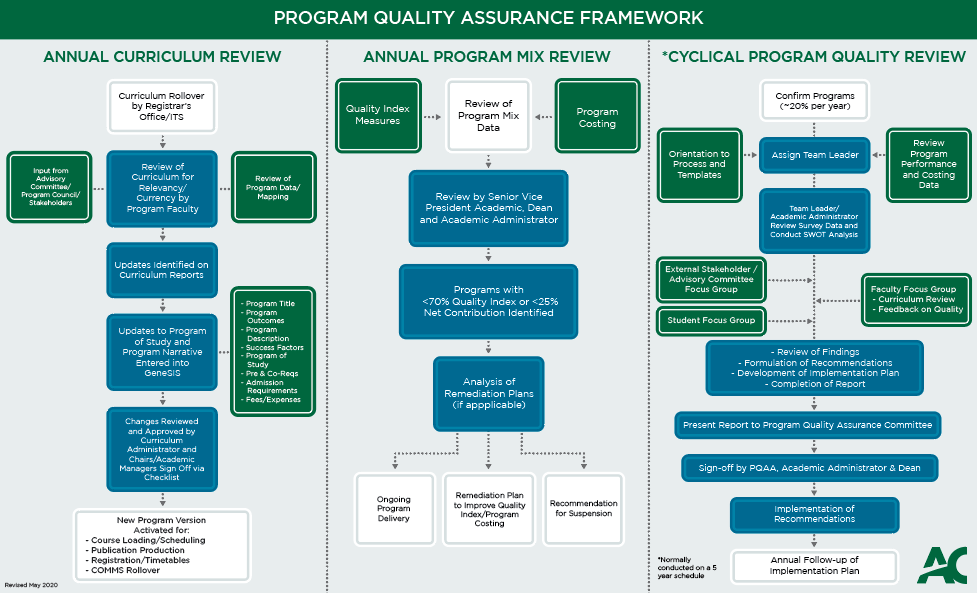The image size is (977, 593).
Task: Select the Analysis of Remediation Plans box
Action: 488,393
